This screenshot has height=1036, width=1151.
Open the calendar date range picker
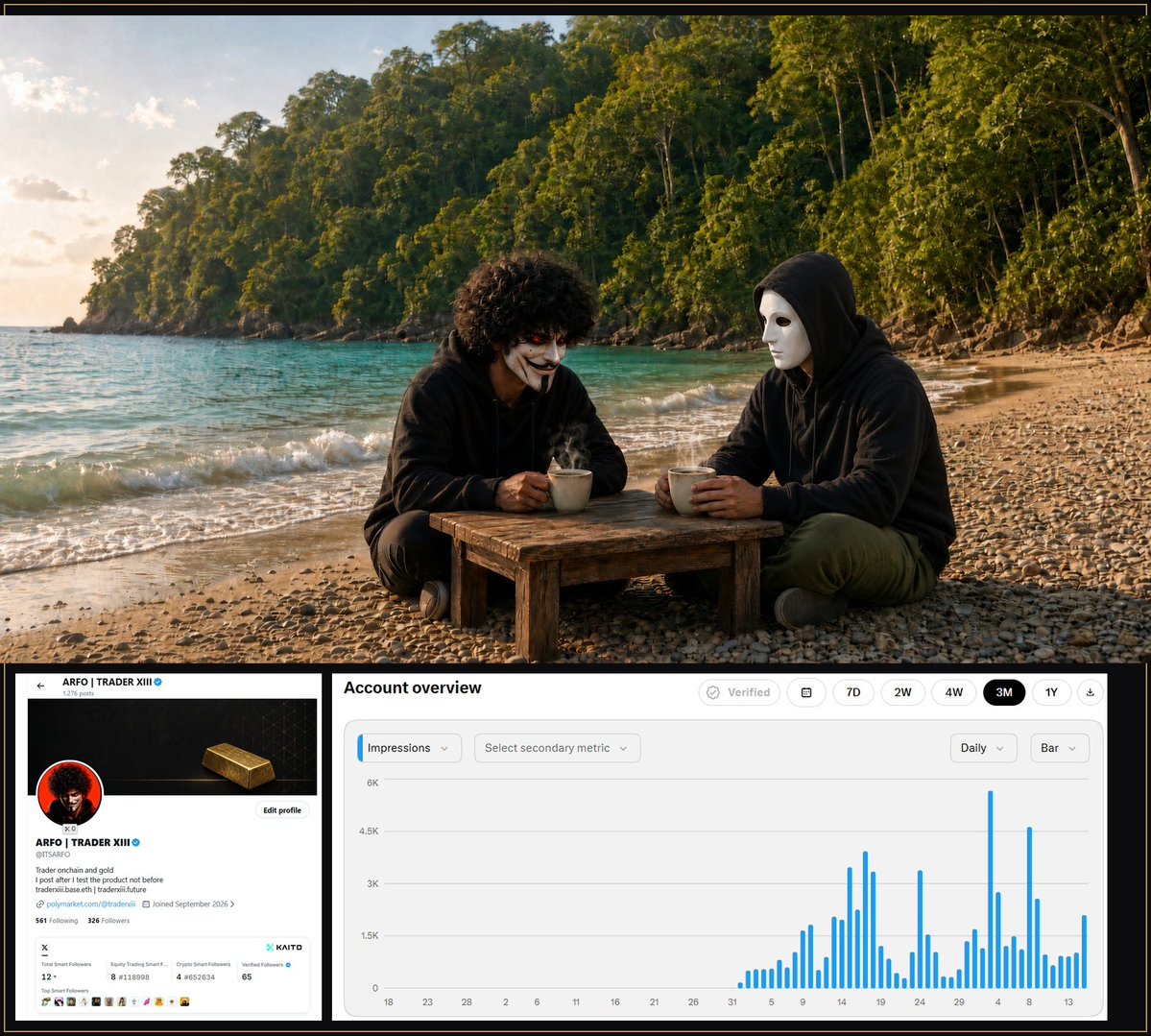806,692
